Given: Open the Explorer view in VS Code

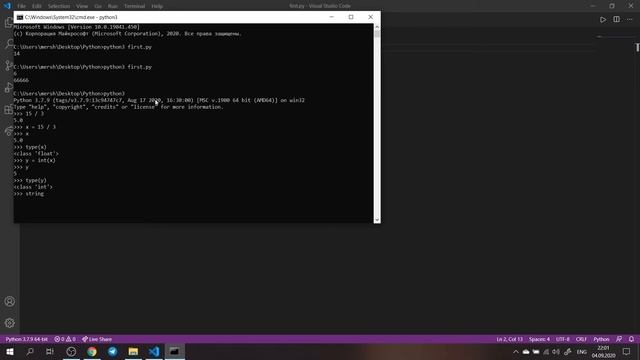Looking at the screenshot, I should pyautogui.click(x=9, y=22).
